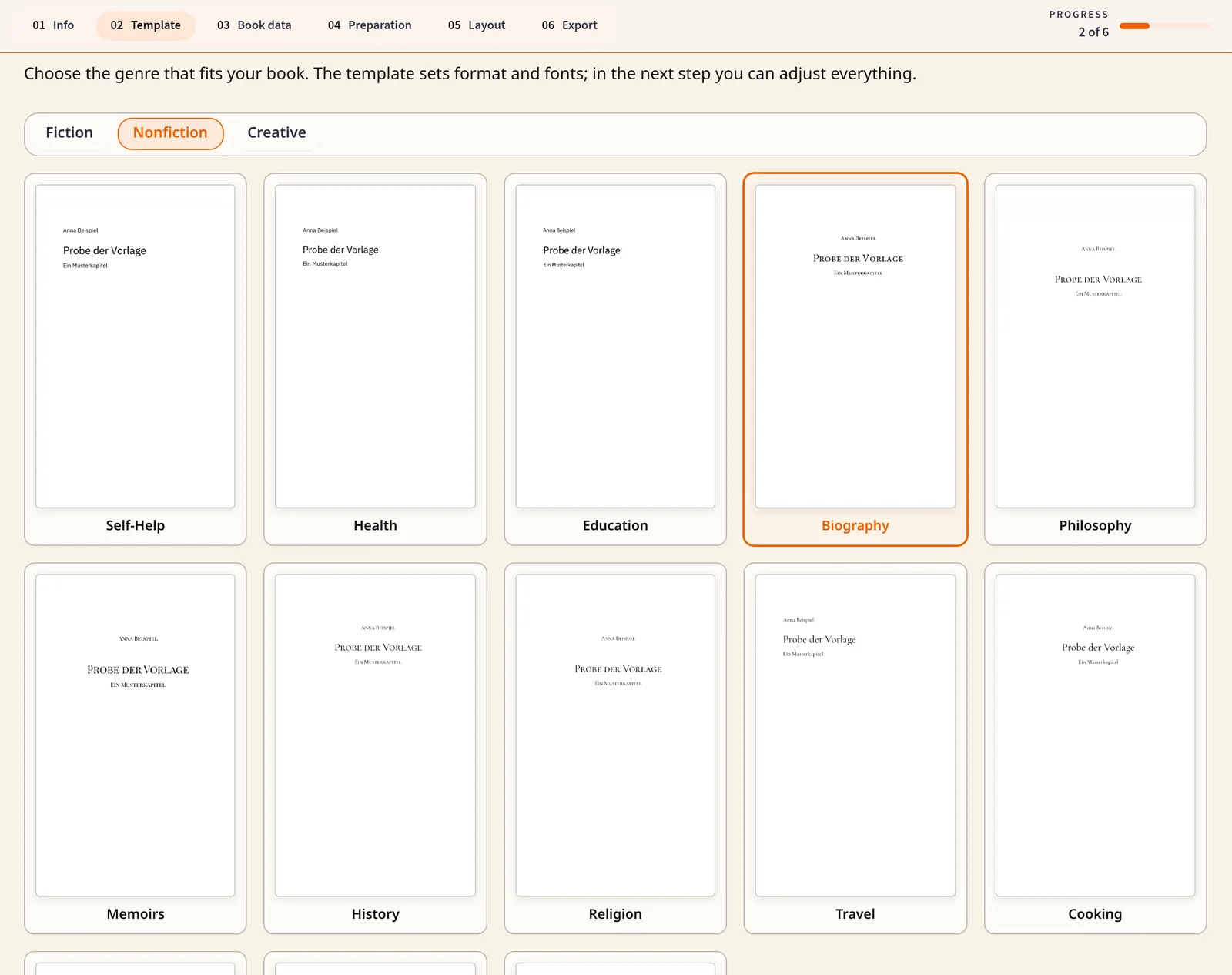The width and height of the screenshot is (1232, 975).
Task: Select the Fiction genre category
Action: 69,133
